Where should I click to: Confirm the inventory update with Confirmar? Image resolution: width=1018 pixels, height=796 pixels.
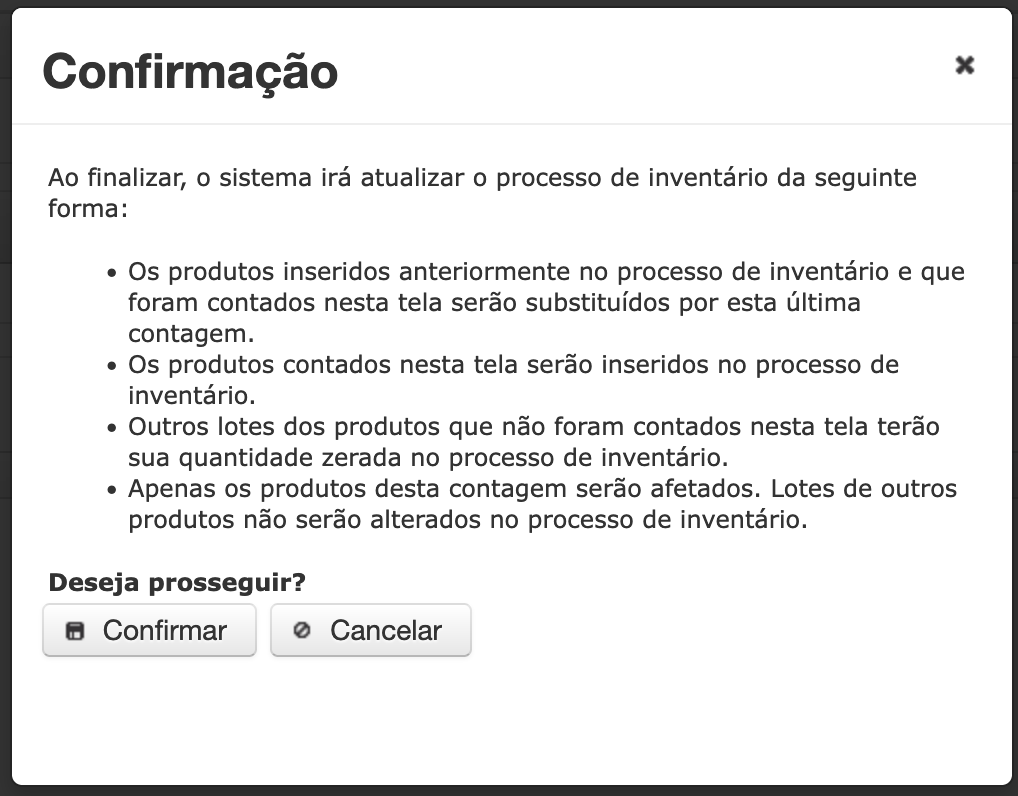coord(149,630)
